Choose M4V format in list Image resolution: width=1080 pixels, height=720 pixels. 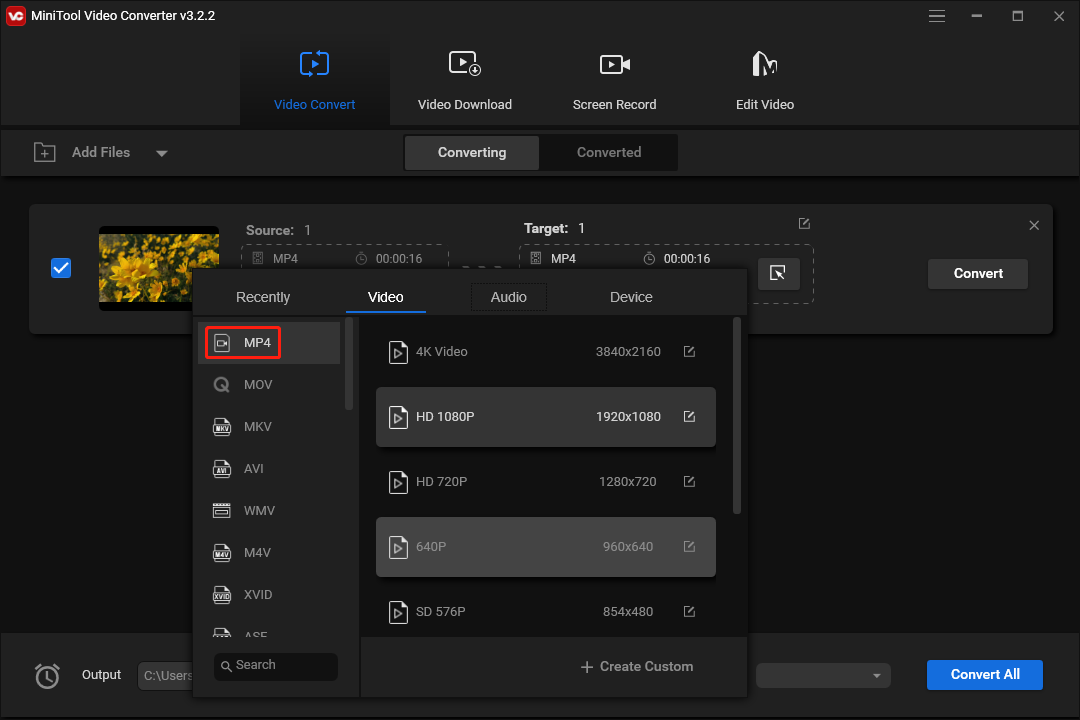(269, 553)
